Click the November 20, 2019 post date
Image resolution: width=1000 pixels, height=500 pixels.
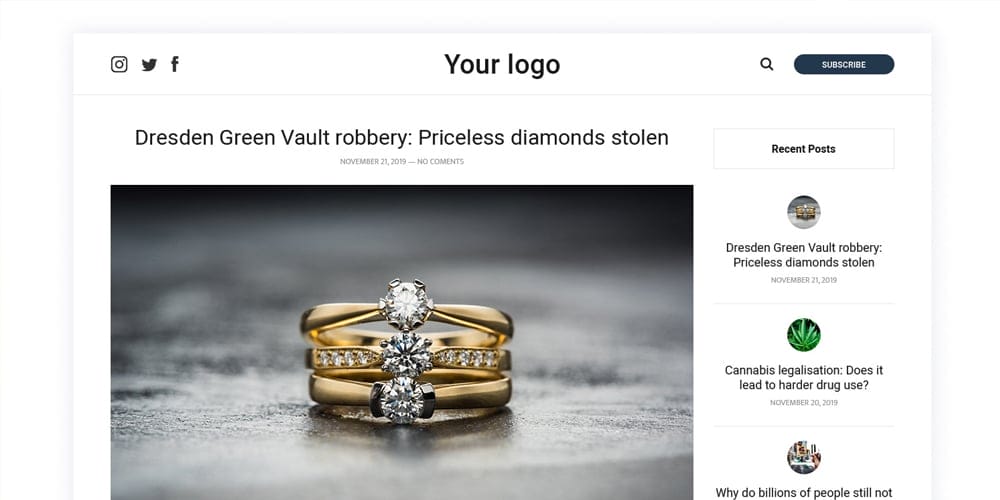coord(803,403)
